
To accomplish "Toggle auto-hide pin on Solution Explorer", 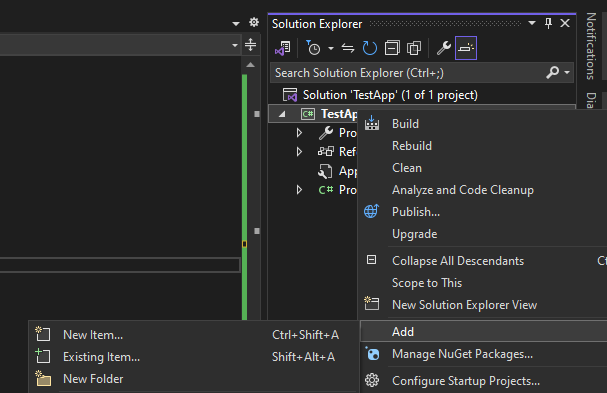I will coord(548,23).
